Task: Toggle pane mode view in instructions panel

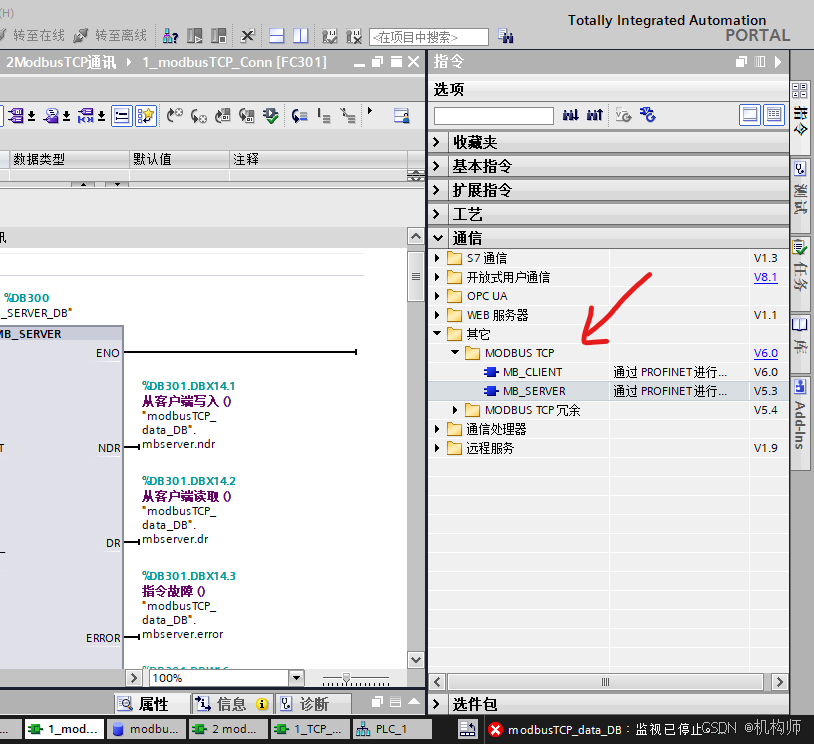Action: (750, 115)
